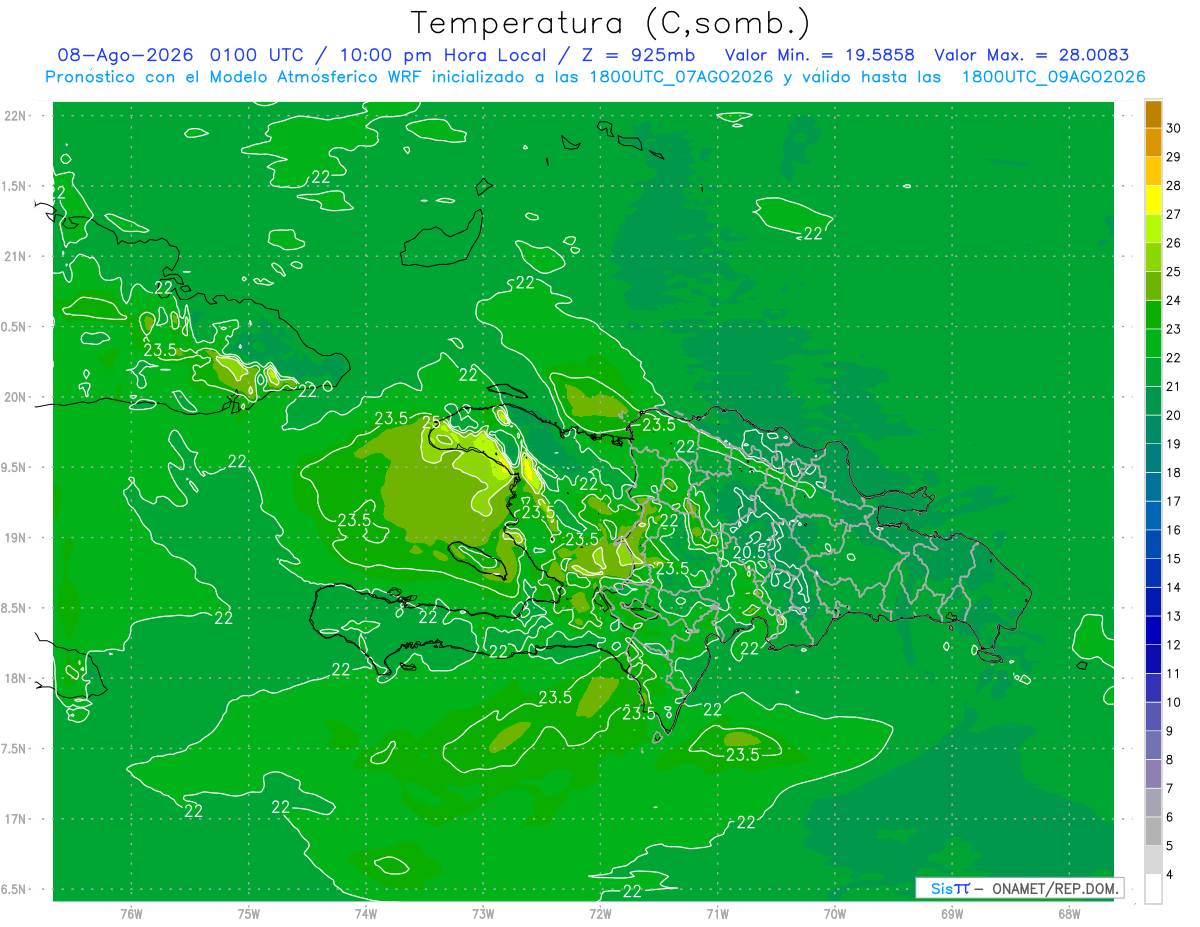Select the gray swatch between 5 and 6
Screen dimensions: 1200x927
[1153, 831]
